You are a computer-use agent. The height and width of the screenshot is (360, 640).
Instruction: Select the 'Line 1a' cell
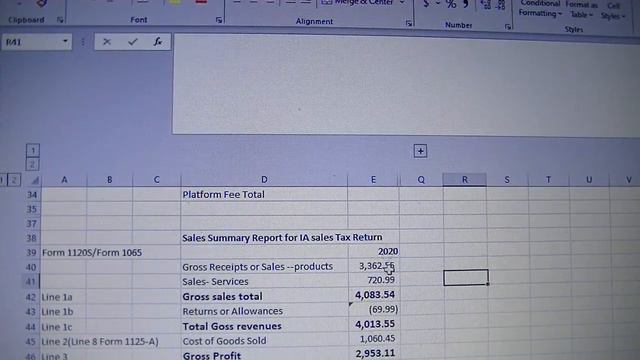(64, 297)
